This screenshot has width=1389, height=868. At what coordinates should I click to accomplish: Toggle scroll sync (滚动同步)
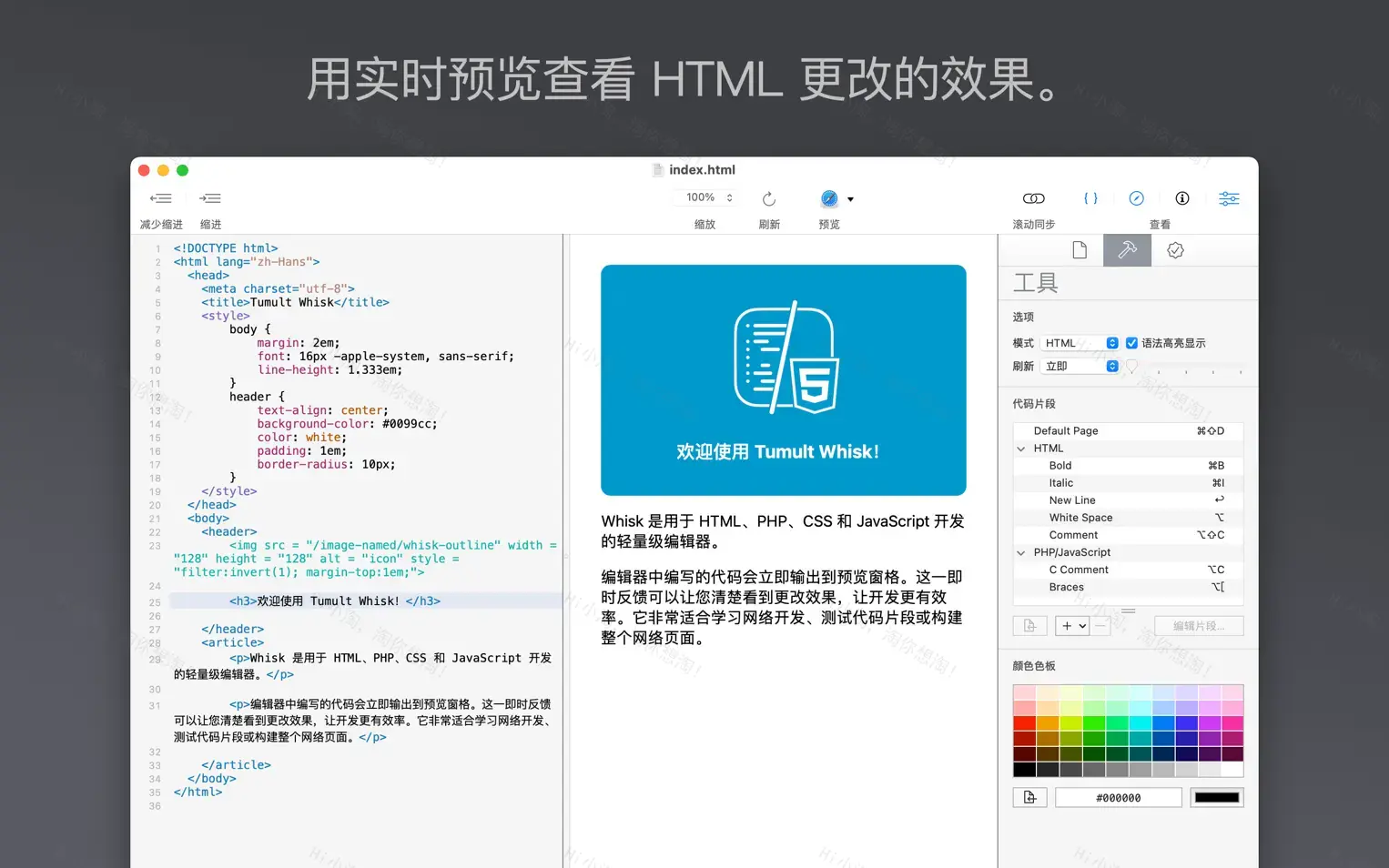point(1034,197)
